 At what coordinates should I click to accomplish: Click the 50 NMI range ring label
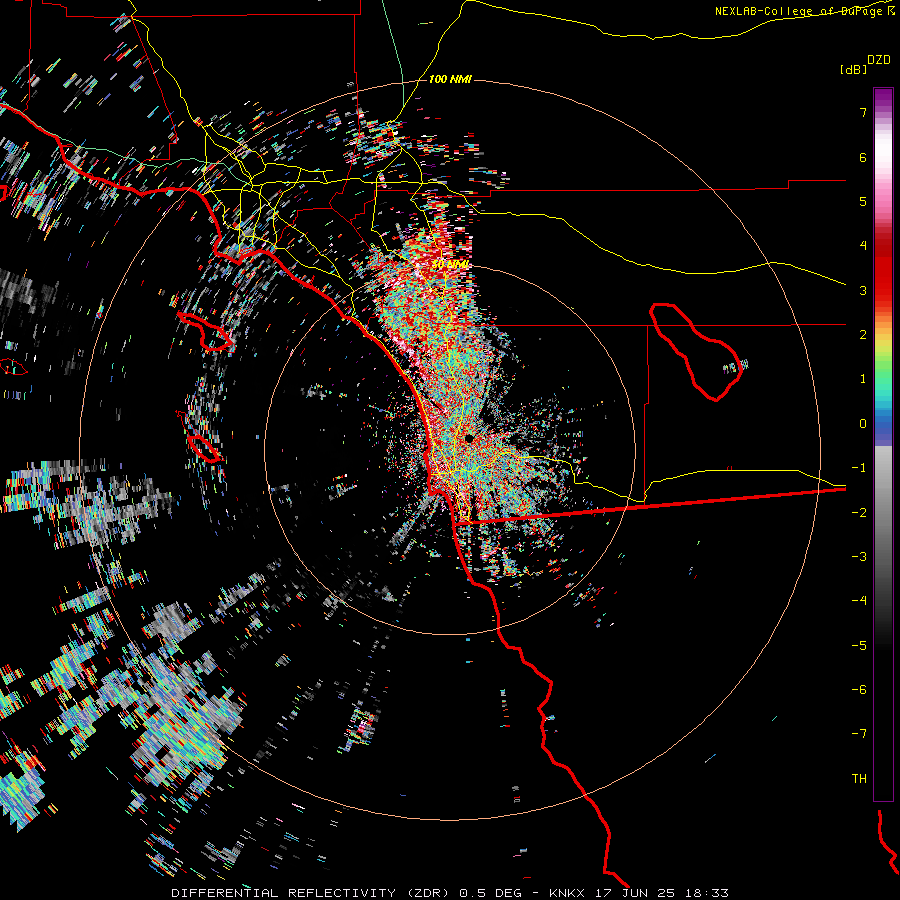click(x=451, y=265)
